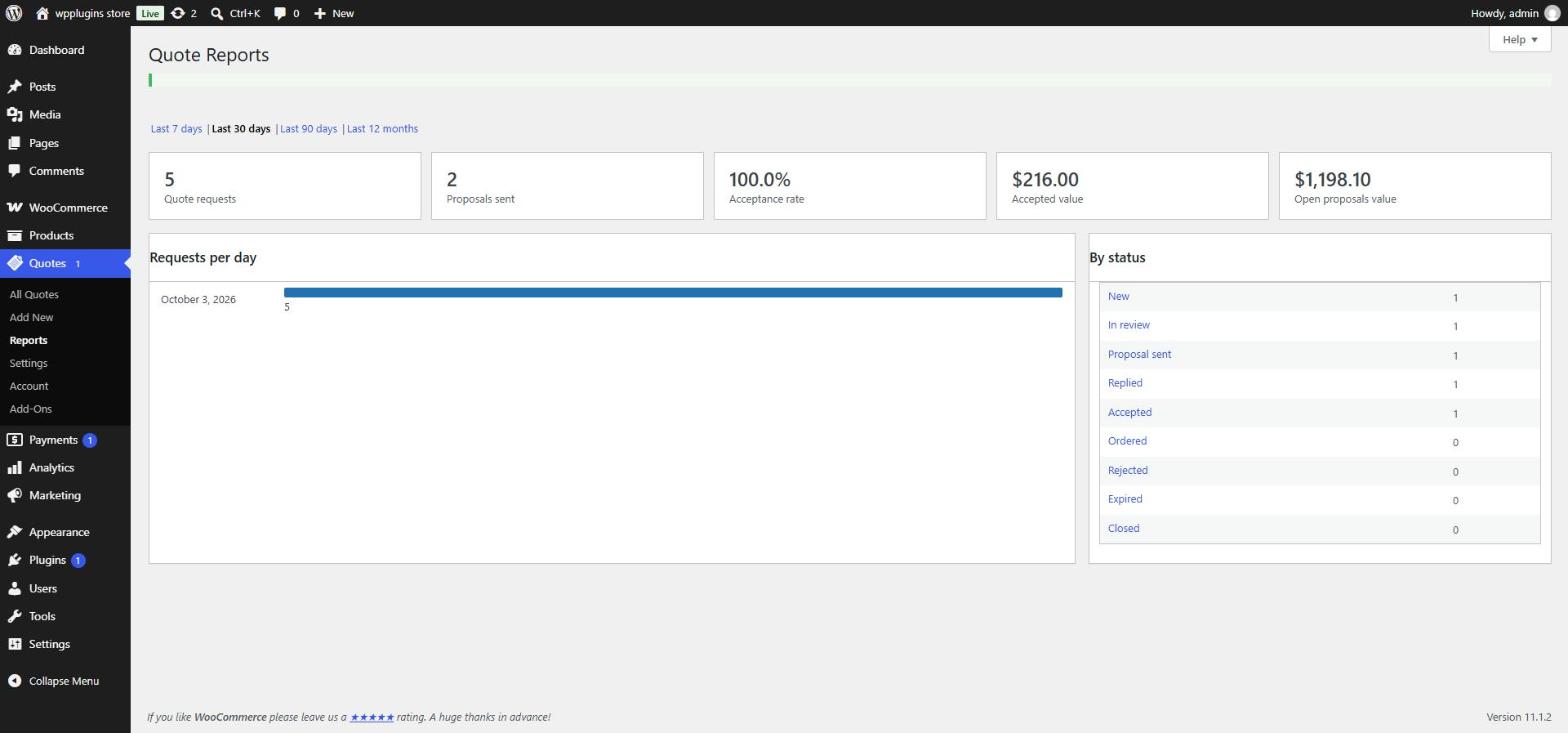This screenshot has width=1568, height=733.
Task: Click the admin avatar icon
Action: point(1552,13)
